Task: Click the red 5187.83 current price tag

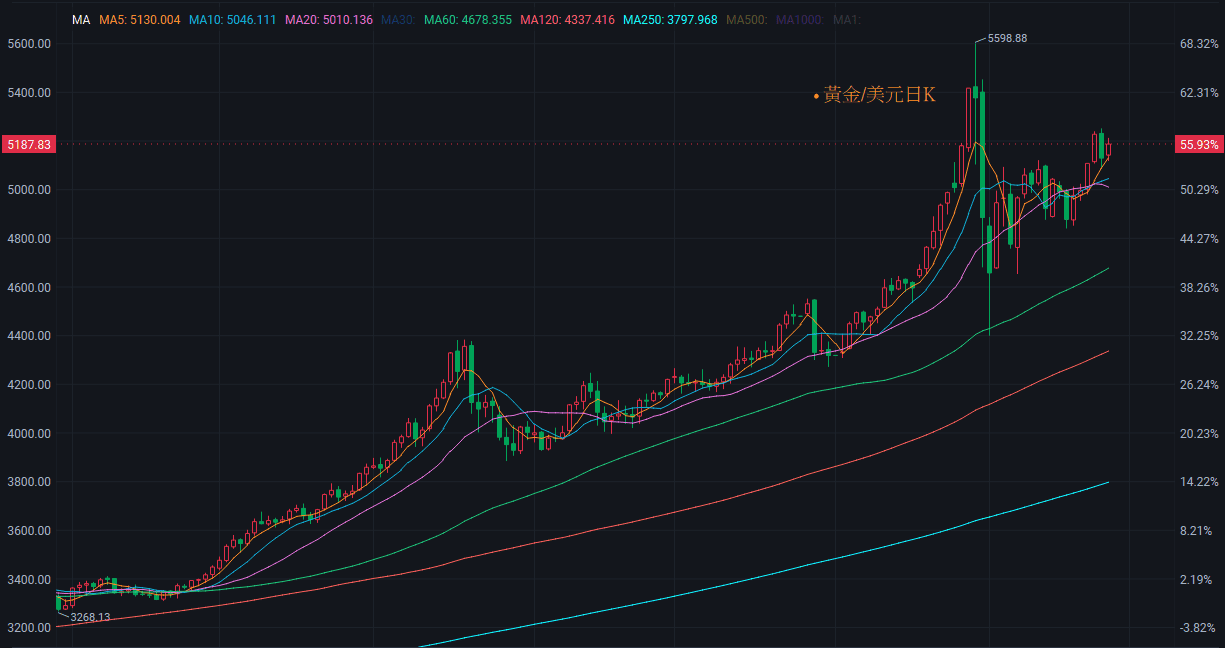Action: [29, 145]
